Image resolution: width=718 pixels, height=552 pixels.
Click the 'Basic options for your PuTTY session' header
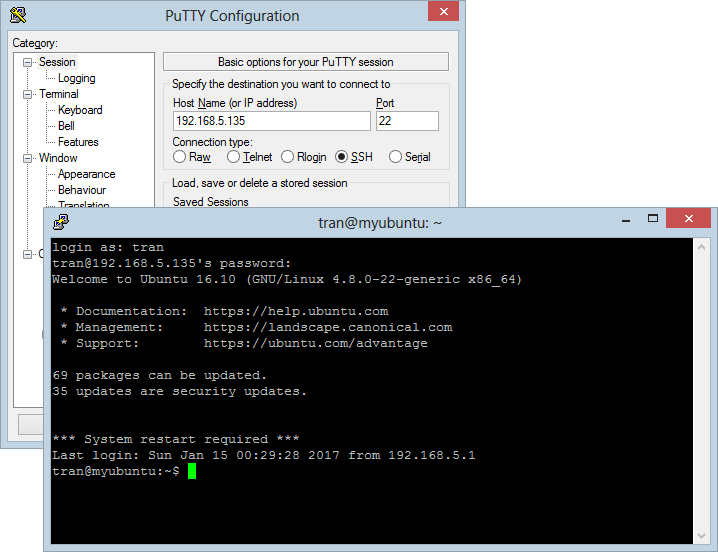coord(306,62)
